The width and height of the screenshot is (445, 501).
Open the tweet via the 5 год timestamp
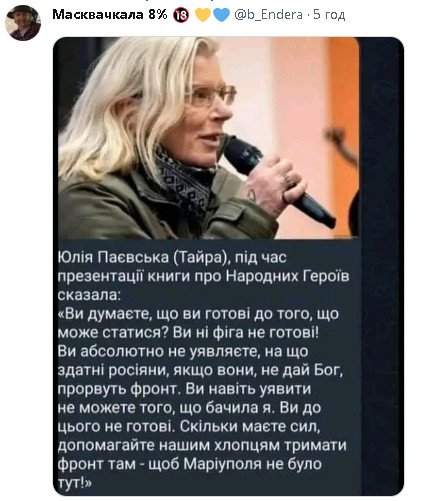329,15
